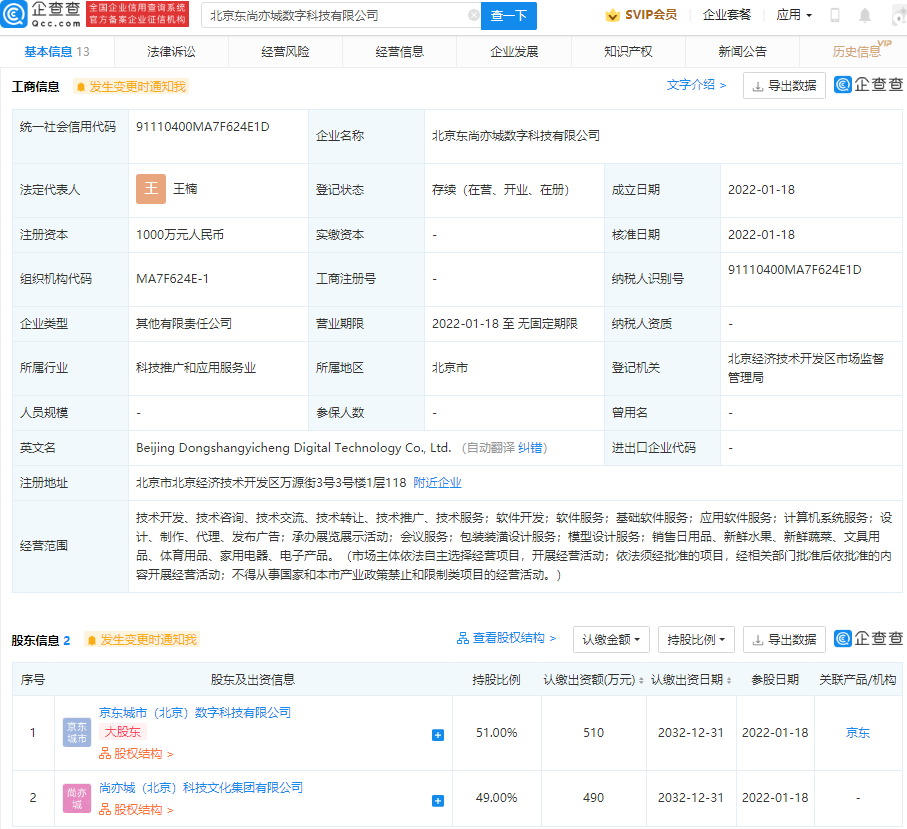The width and height of the screenshot is (907, 829).
Task: Open the 京东 related product link
Action: tap(857, 732)
